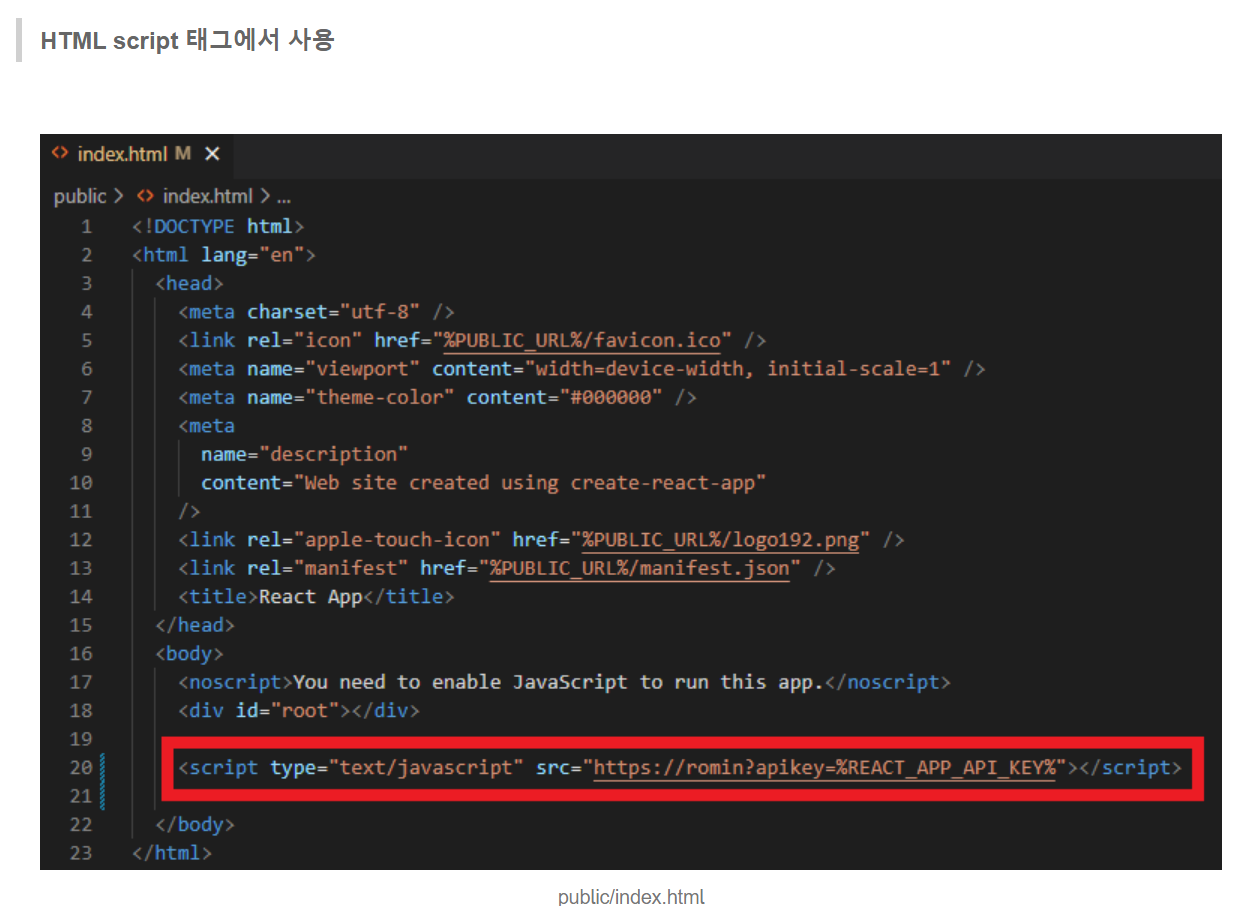
Task: Select the index.html editor tab
Action: click(136, 155)
